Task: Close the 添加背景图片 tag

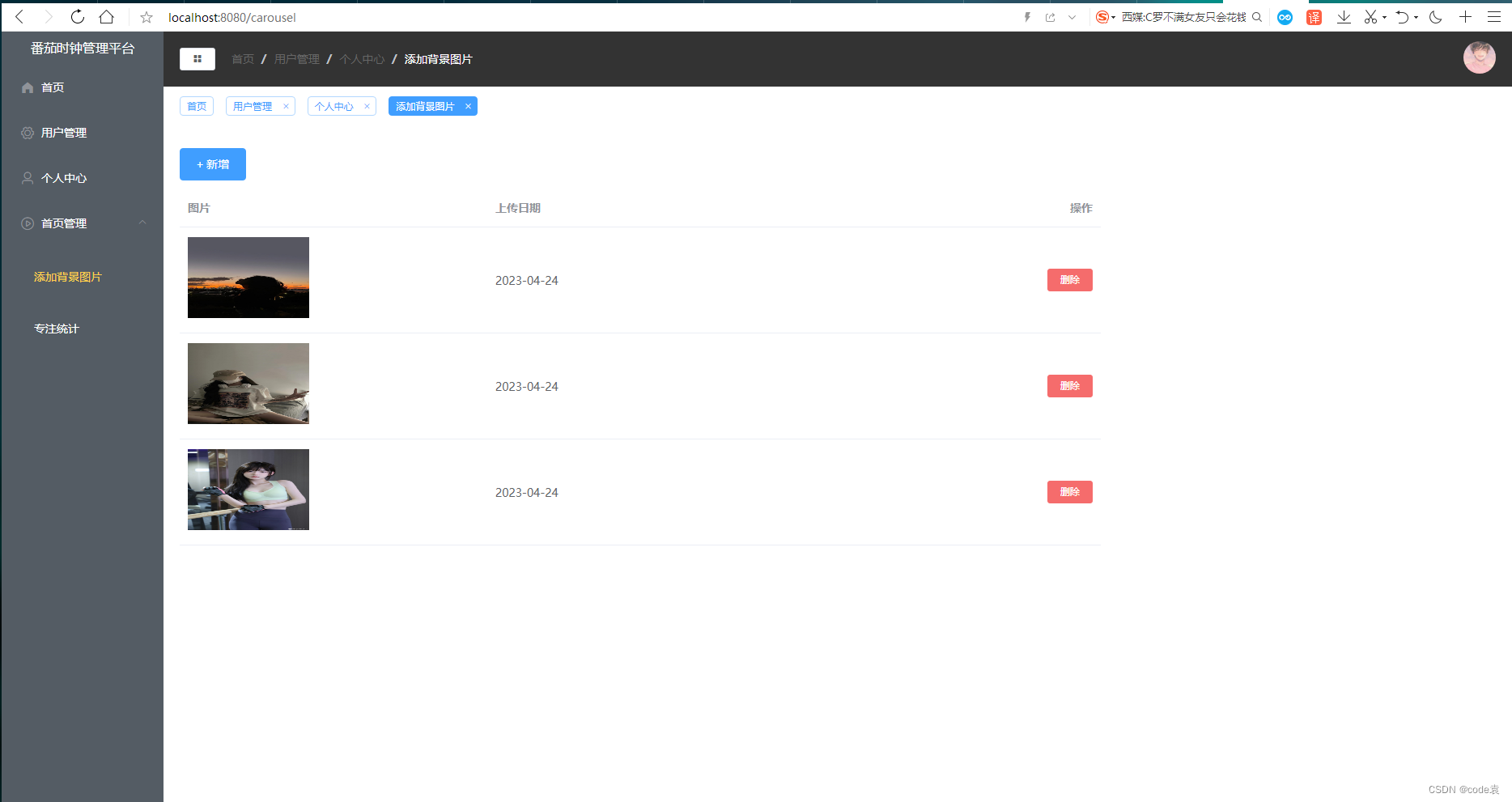Action: [x=468, y=106]
